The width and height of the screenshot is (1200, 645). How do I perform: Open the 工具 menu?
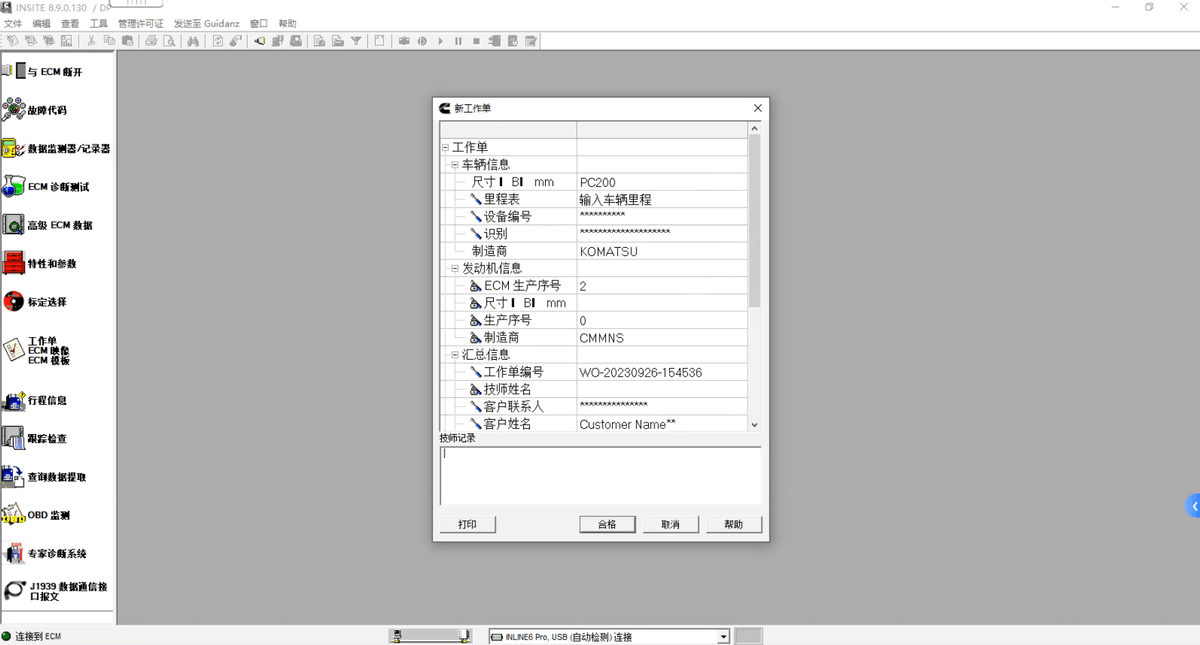coord(99,23)
